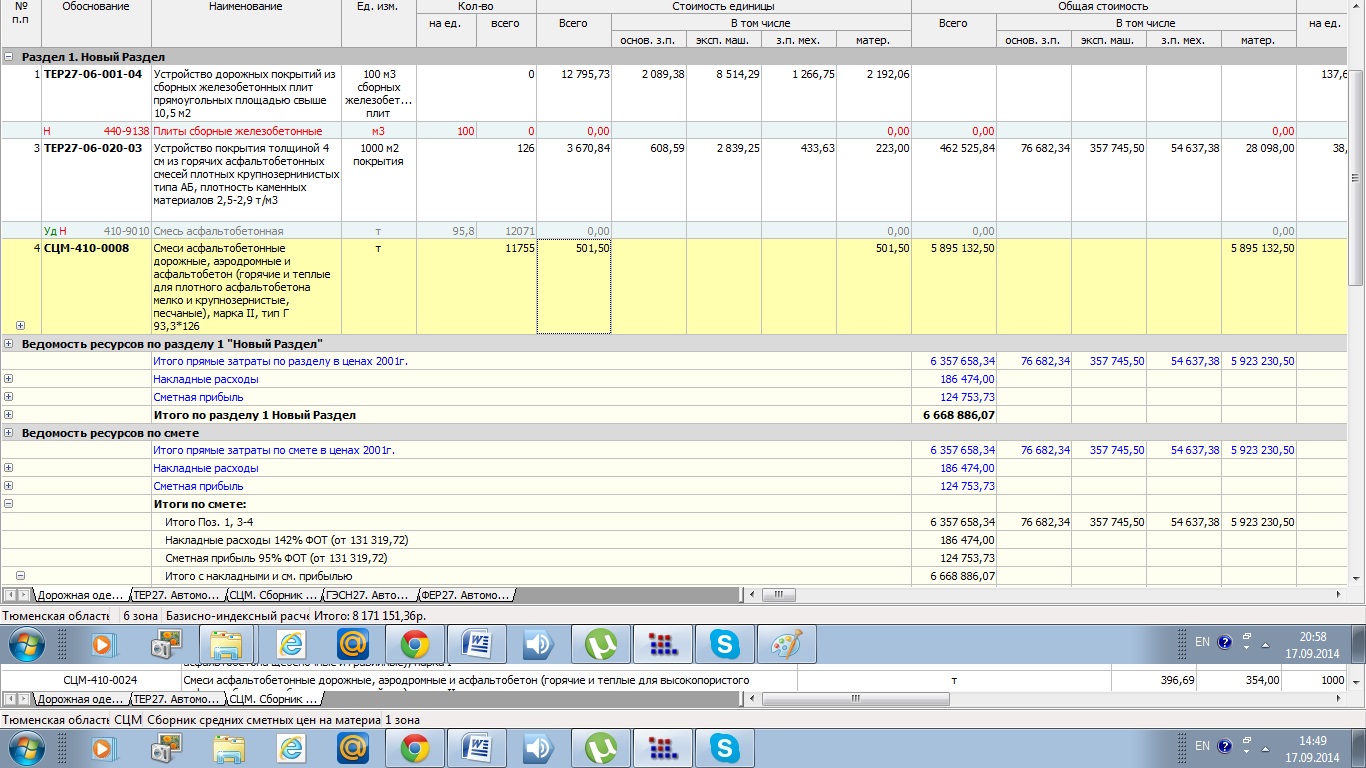Open Skype in the upper taskbar
The height and width of the screenshot is (768, 1366).
[x=724, y=645]
